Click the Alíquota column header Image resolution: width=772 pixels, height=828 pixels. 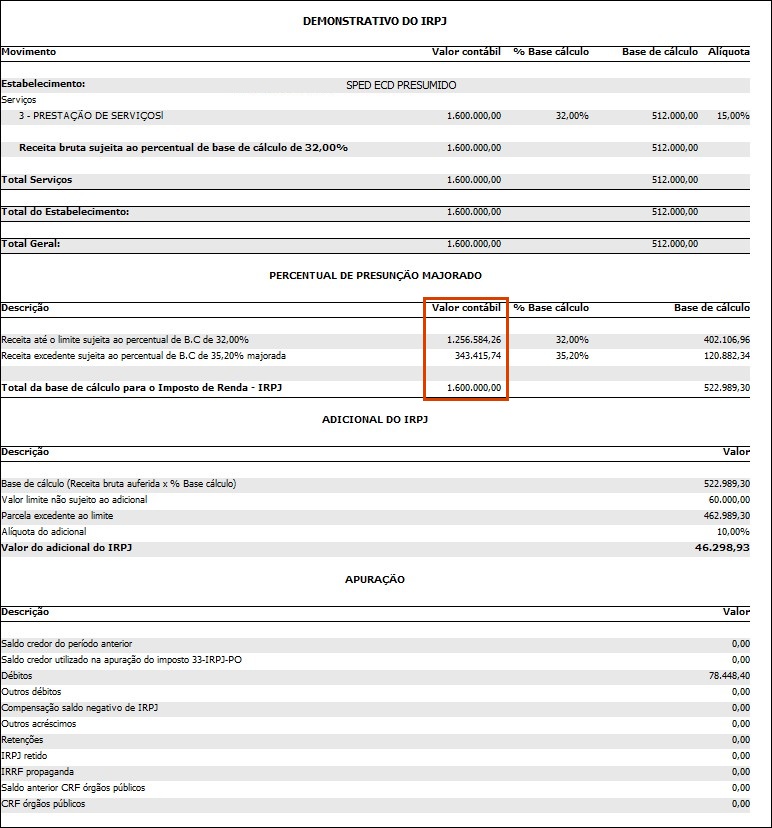click(x=729, y=52)
